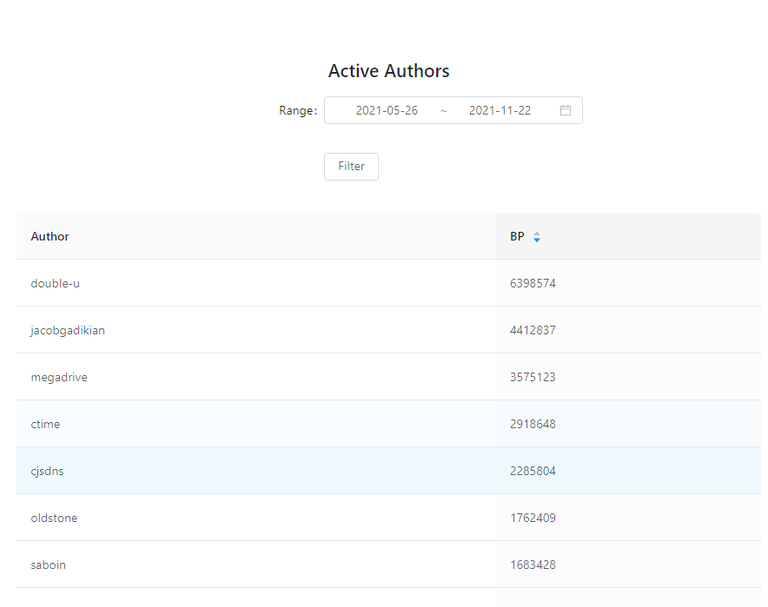Viewport: 768px width, 607px height.
Task: Click BP value 4412837
Action: click(x=533, y=331)
